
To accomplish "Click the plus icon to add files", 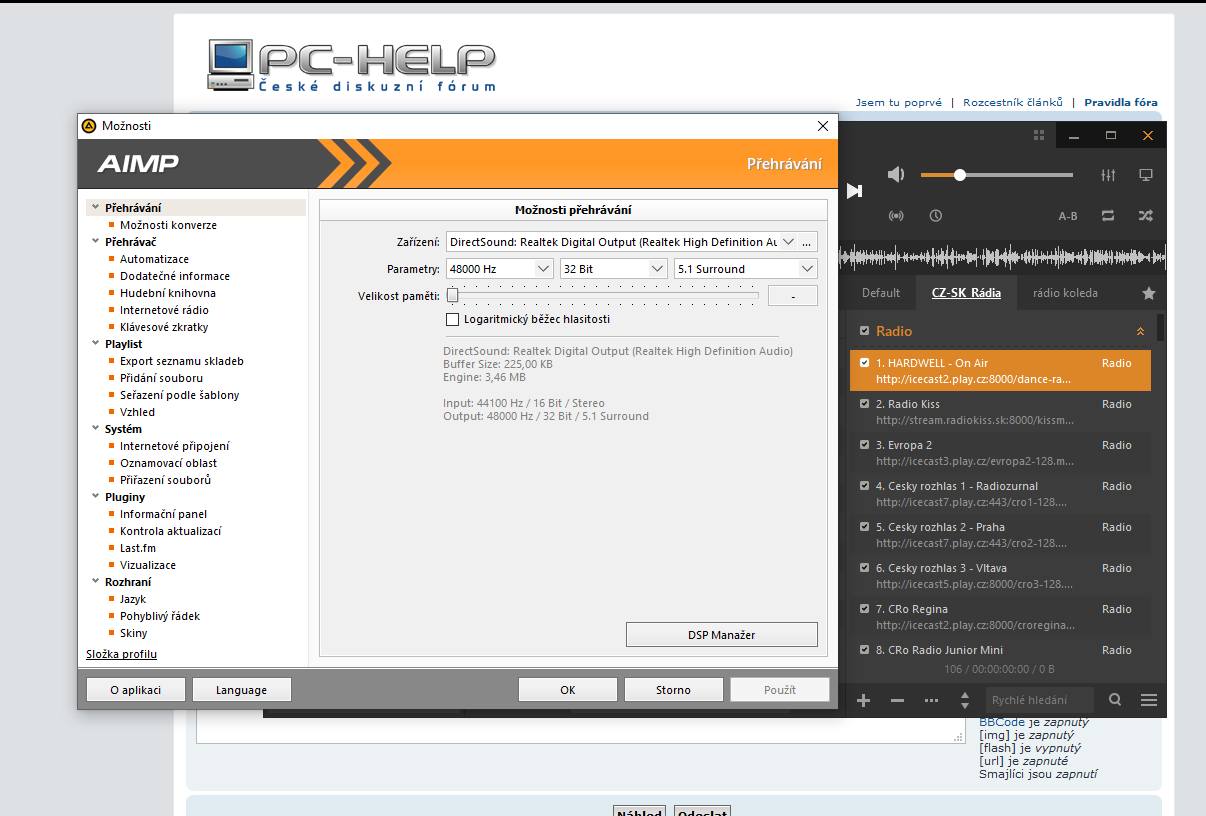I will click(864, 700).
